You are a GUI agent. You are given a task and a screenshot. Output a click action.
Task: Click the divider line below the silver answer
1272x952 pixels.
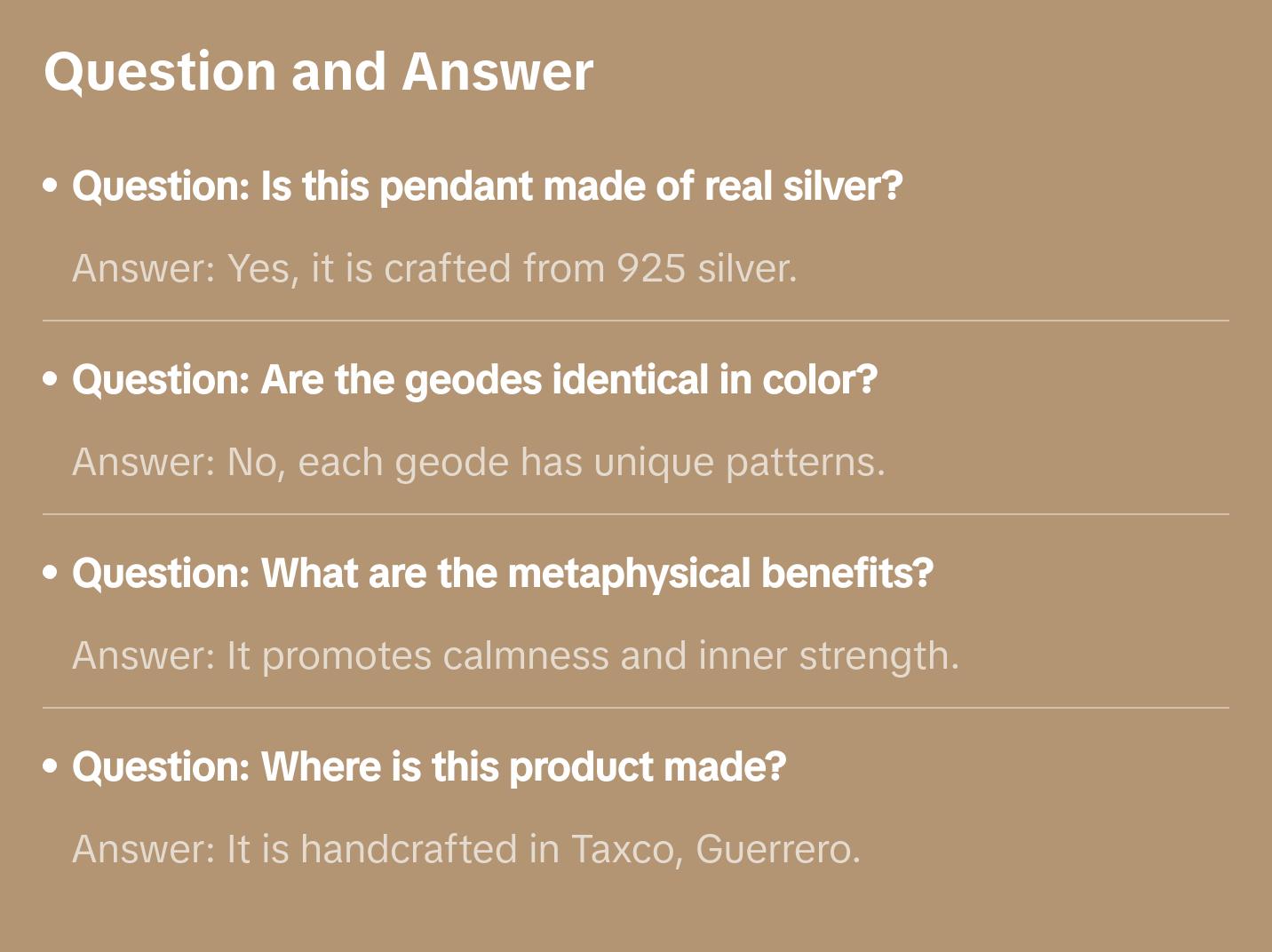pyautogui.click(x=635, y=321)
